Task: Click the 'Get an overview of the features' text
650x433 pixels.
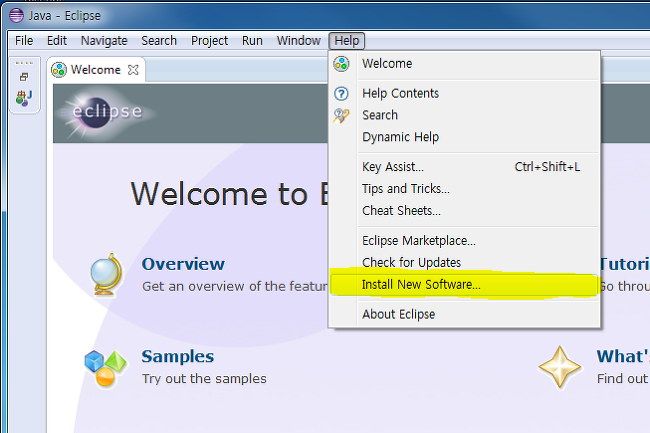Action: click(235, 286)
